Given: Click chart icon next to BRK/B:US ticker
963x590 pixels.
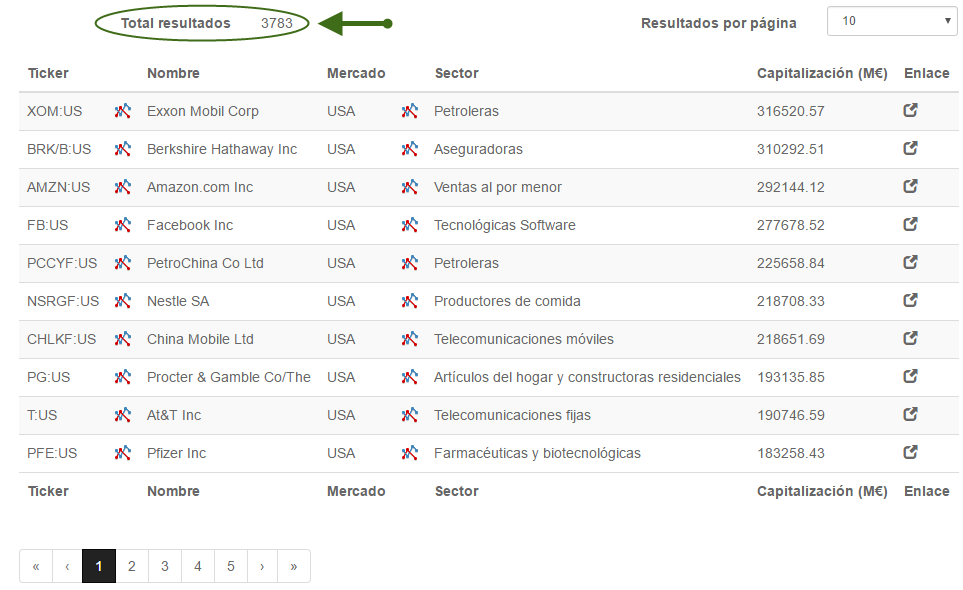Looking at the screenshot, I should point(123,149).
